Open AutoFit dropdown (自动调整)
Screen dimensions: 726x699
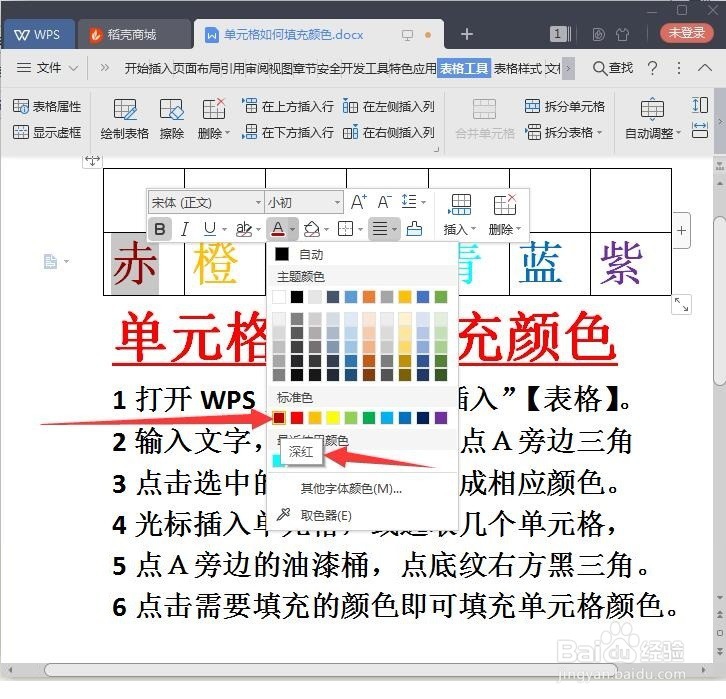coord(653,119)
